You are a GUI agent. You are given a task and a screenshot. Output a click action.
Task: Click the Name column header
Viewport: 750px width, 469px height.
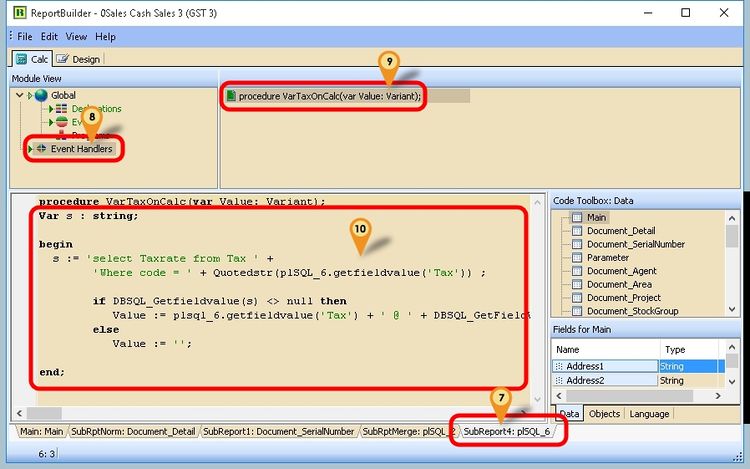click(x=606, y=349)
